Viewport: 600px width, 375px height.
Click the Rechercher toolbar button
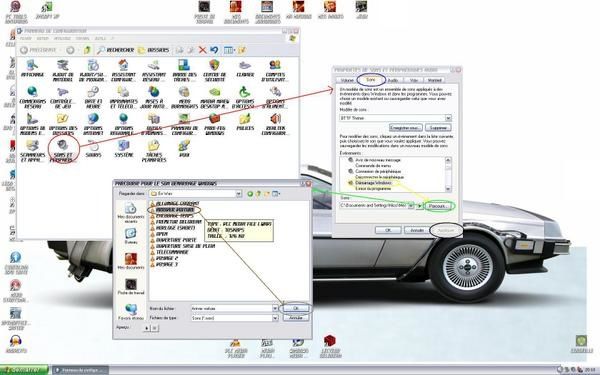coord(115,50)
